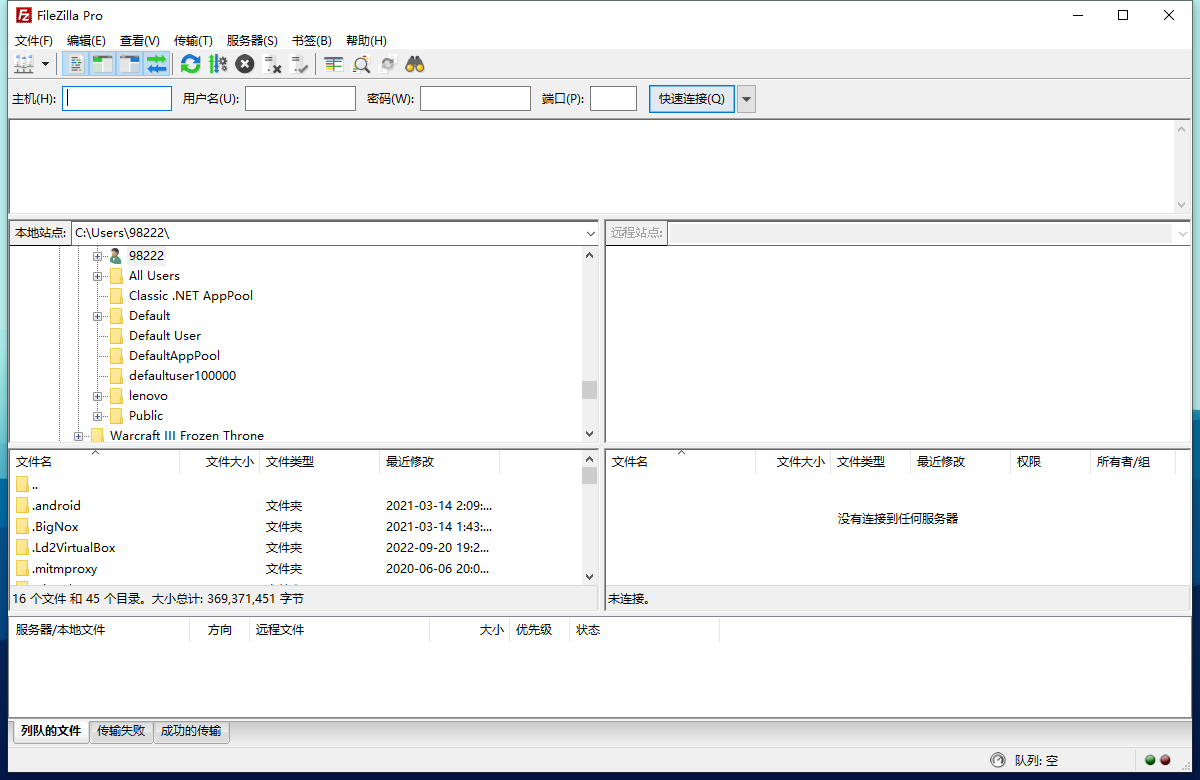Viewport: 1200px width, 780px height.
Task: Cancel current operation with the X icon
Action: 244,64
